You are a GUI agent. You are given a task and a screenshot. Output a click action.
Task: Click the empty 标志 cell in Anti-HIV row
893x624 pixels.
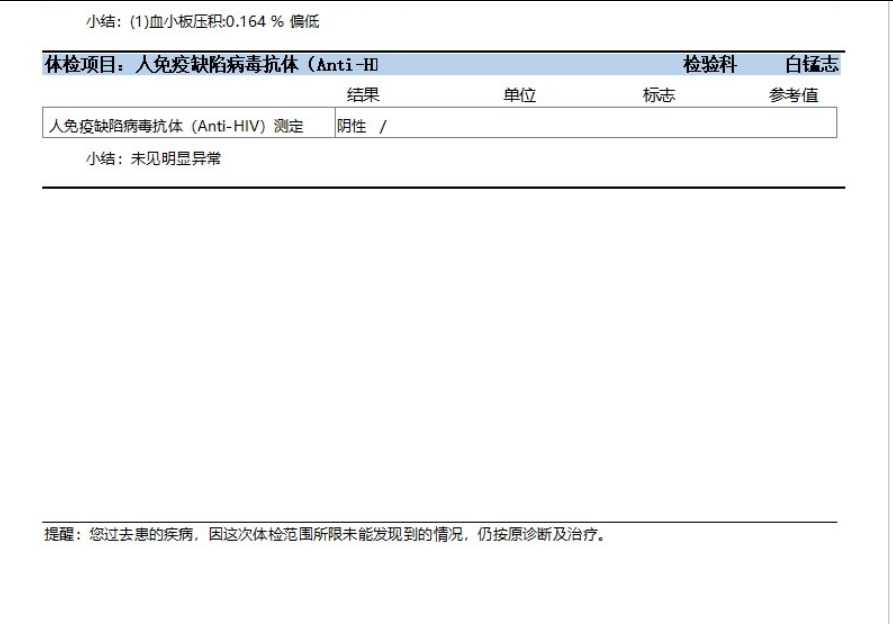coord(658,125)
